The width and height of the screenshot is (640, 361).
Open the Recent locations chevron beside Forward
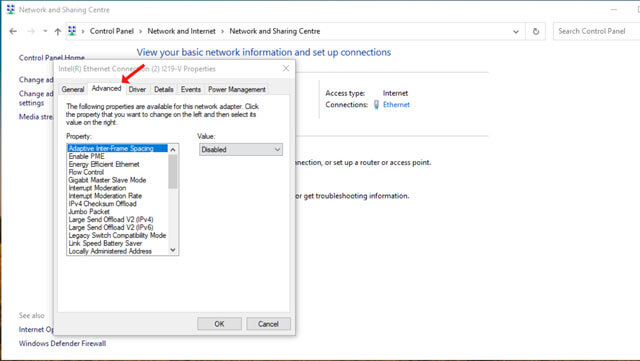[45, 31]
